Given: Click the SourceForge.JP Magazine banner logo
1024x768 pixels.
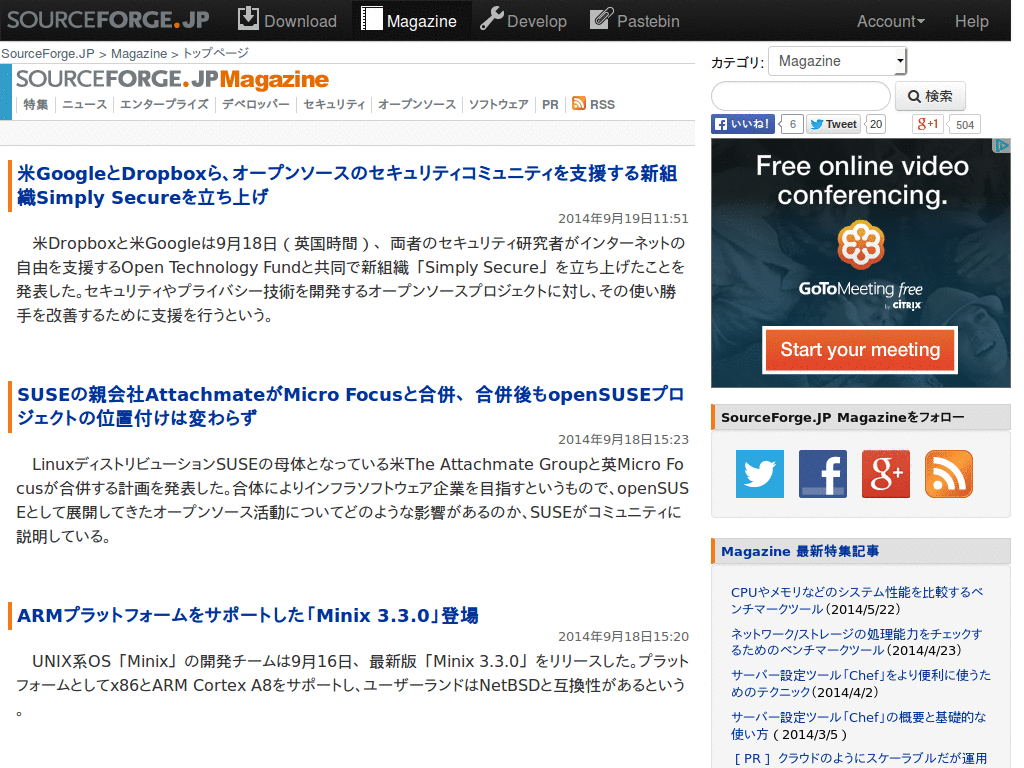Looking at the screenshot, I should (x=172, y=79).
